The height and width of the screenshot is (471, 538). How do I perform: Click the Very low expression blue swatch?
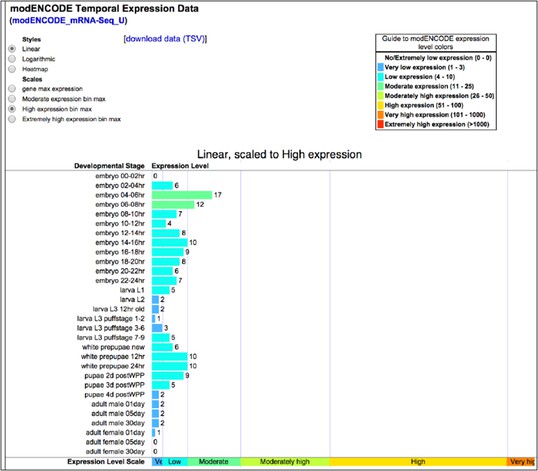click(381, 67)
